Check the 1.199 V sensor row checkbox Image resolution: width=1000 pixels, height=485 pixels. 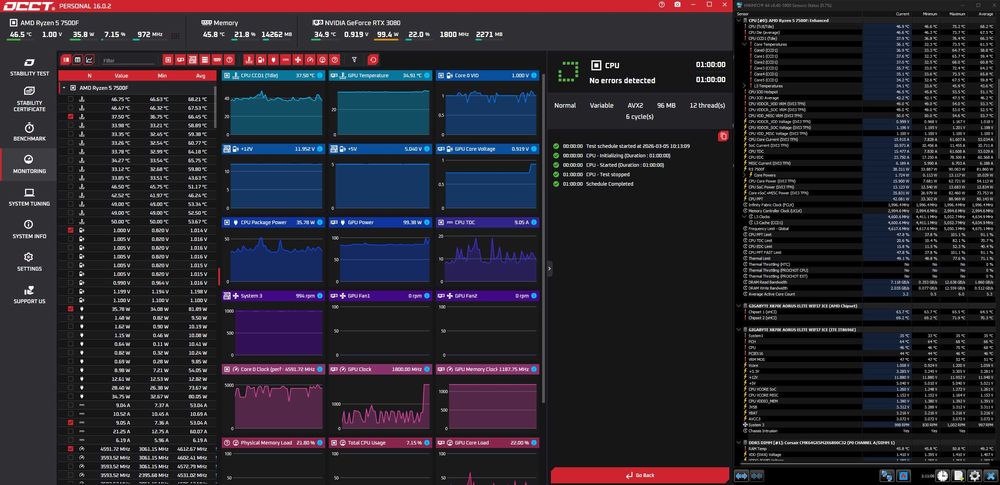pos(71,292)
